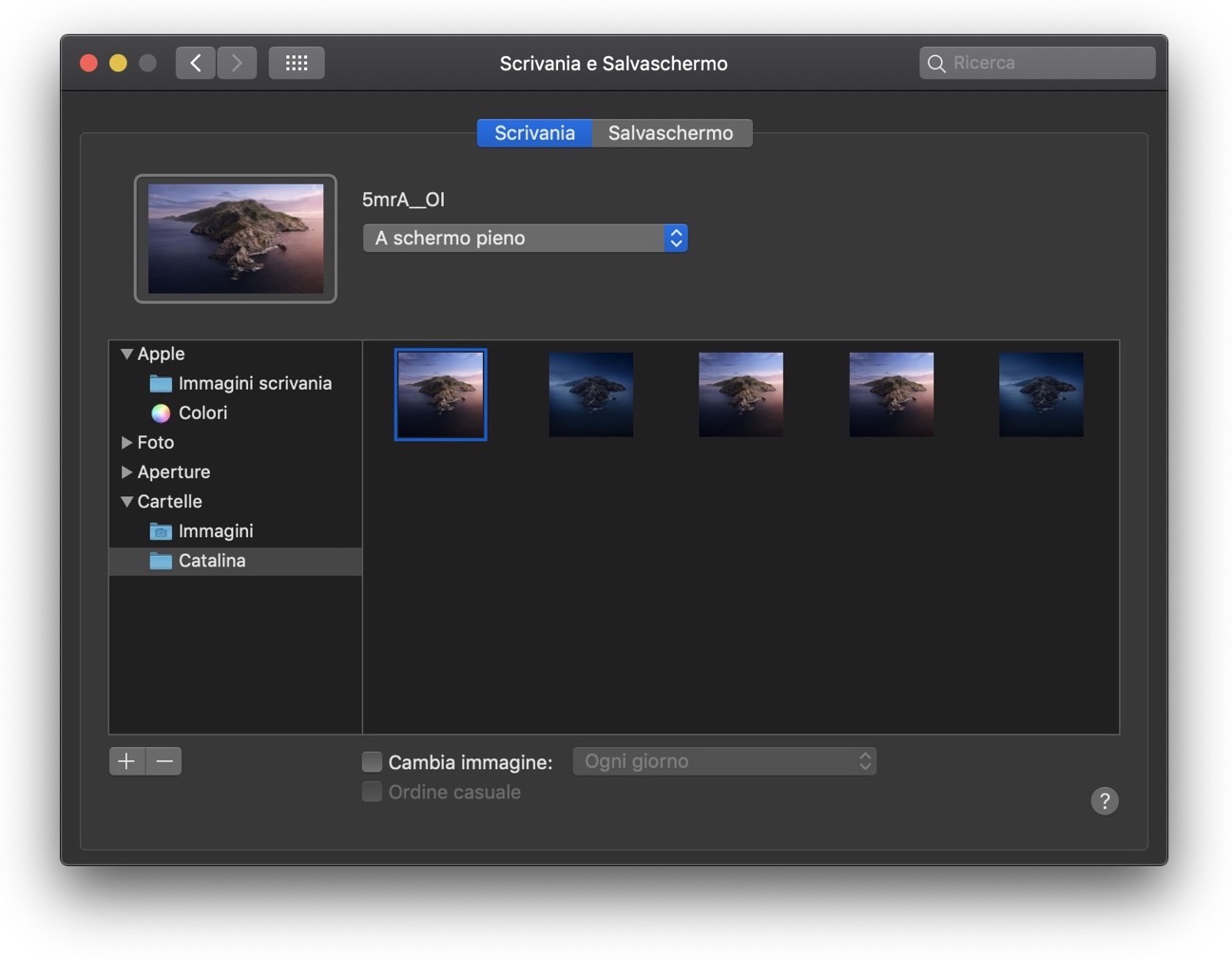The image size is (1232, 960).
Task: Expand the Foto section triangle
Action: click(x=126, y=443)
